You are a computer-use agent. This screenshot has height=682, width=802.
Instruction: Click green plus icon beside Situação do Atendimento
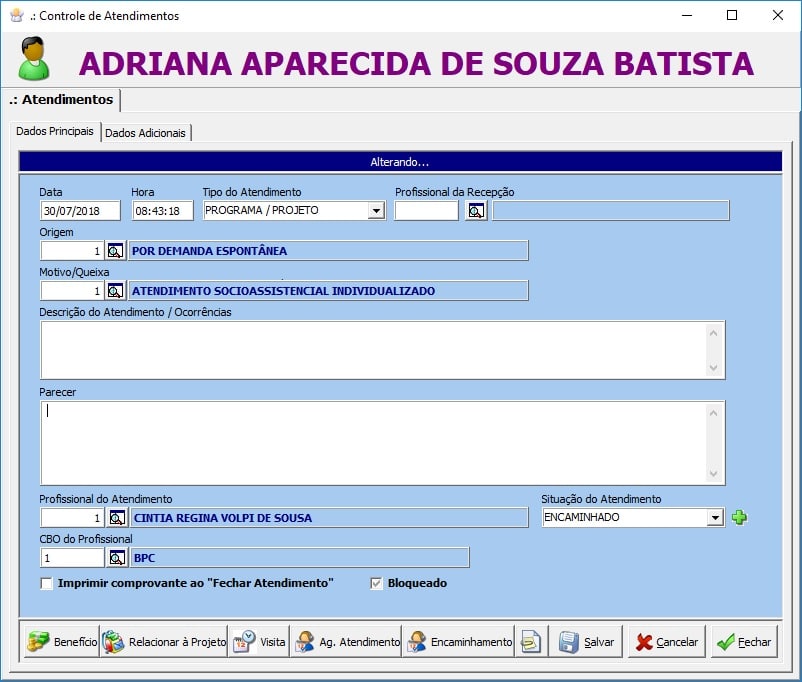point(739,518)
